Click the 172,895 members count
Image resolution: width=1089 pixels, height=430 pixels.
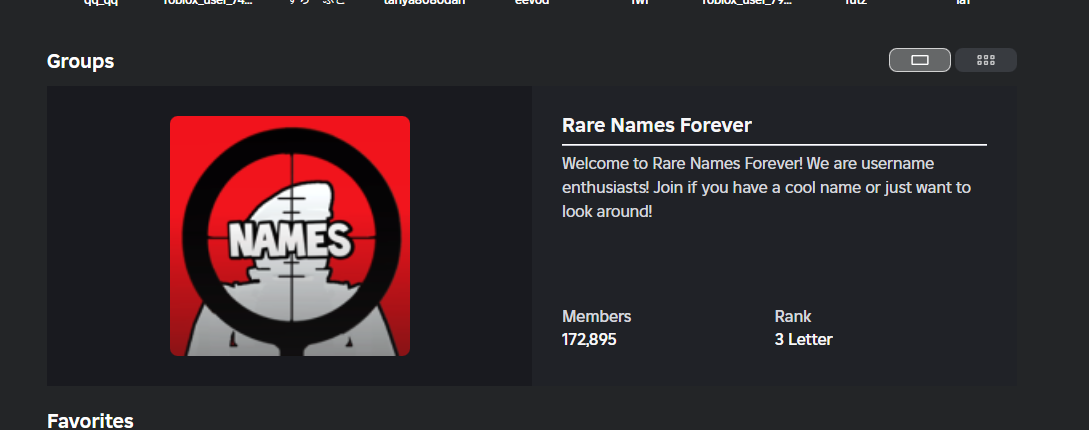tap(589, 340)
